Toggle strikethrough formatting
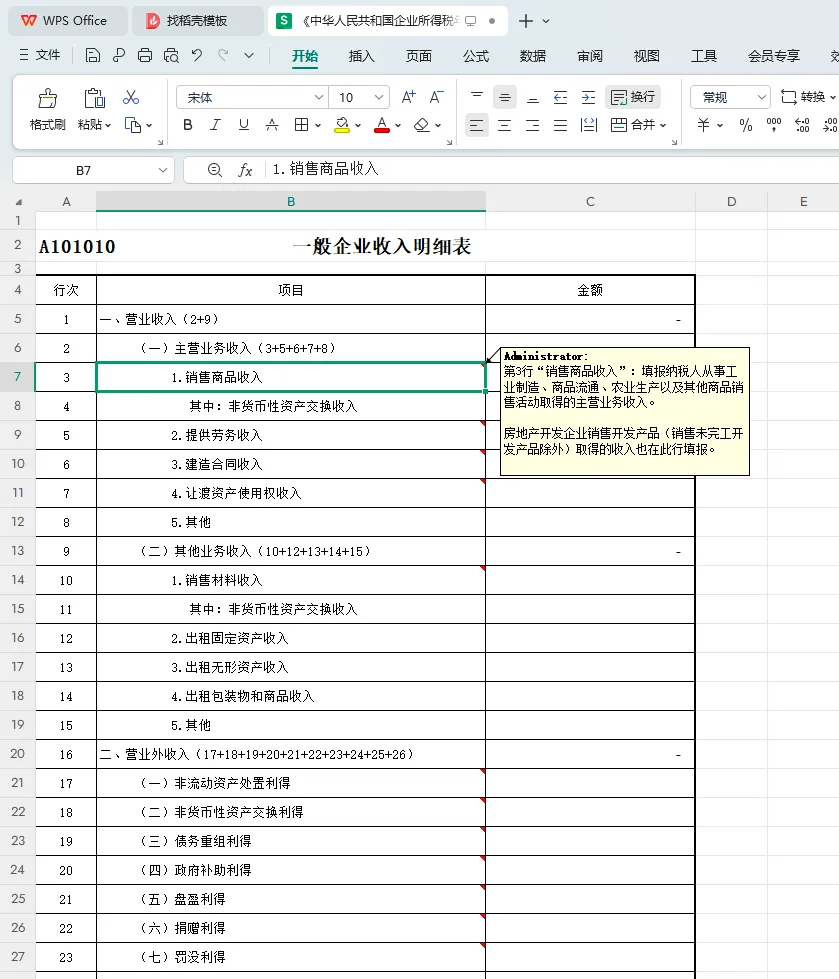Screen dimensions: 839x979 click(272, 125)
